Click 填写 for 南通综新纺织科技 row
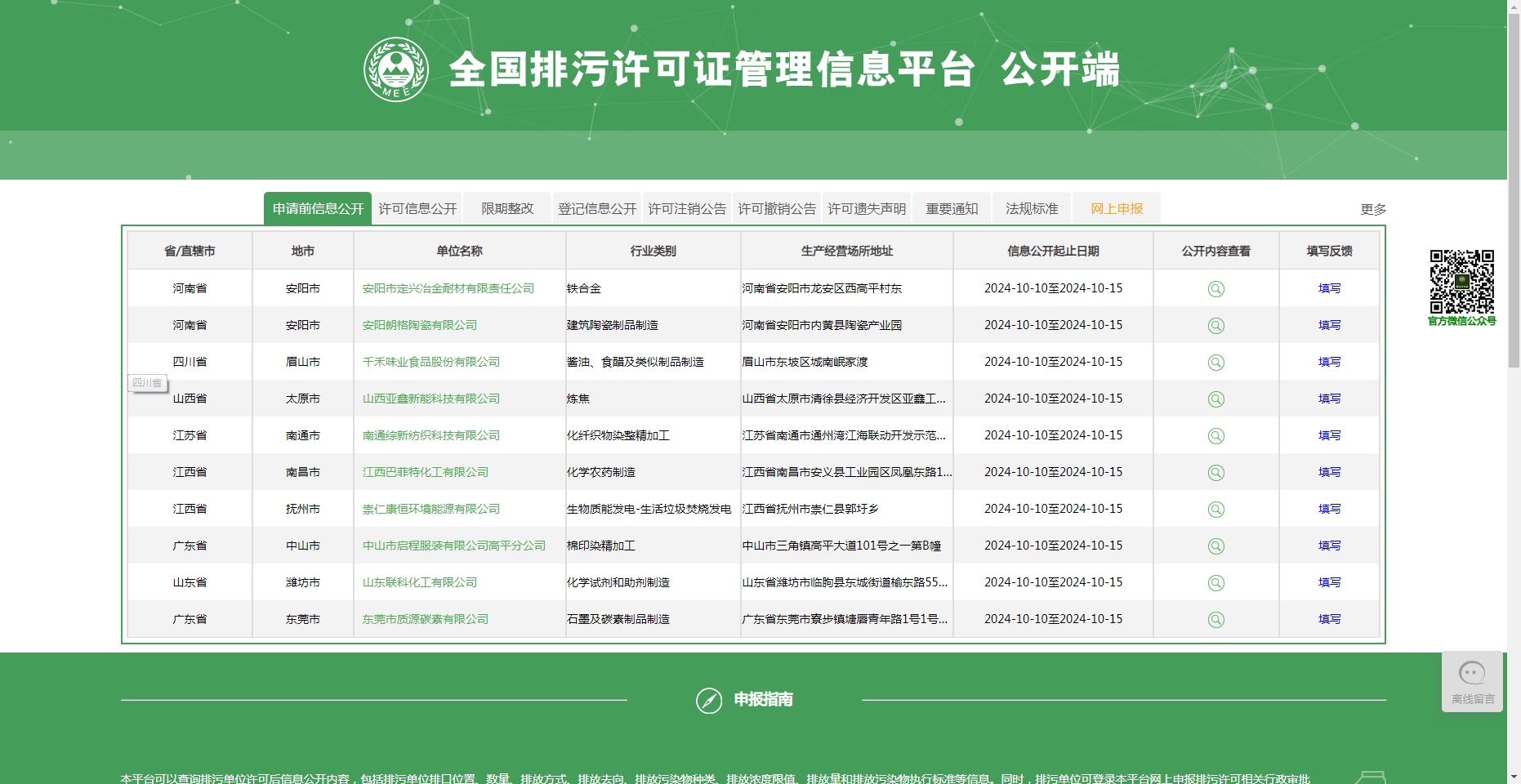Screen dimensions: 1521x784 tap(1330, 435)
